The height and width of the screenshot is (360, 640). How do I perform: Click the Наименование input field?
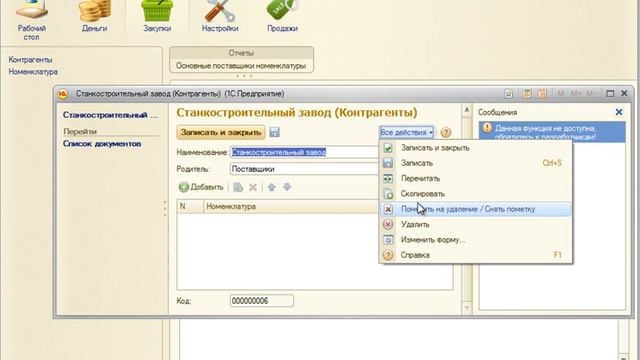pyautogui.click(x=304, y=152)
